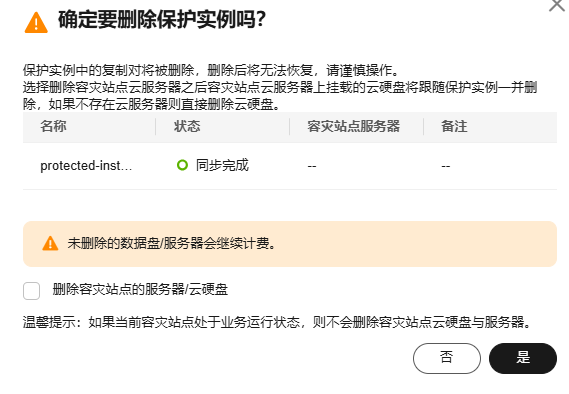569x394 pixels.
Task: Select the protected-inst... instance name cell
Action: (x=86, y=166)
